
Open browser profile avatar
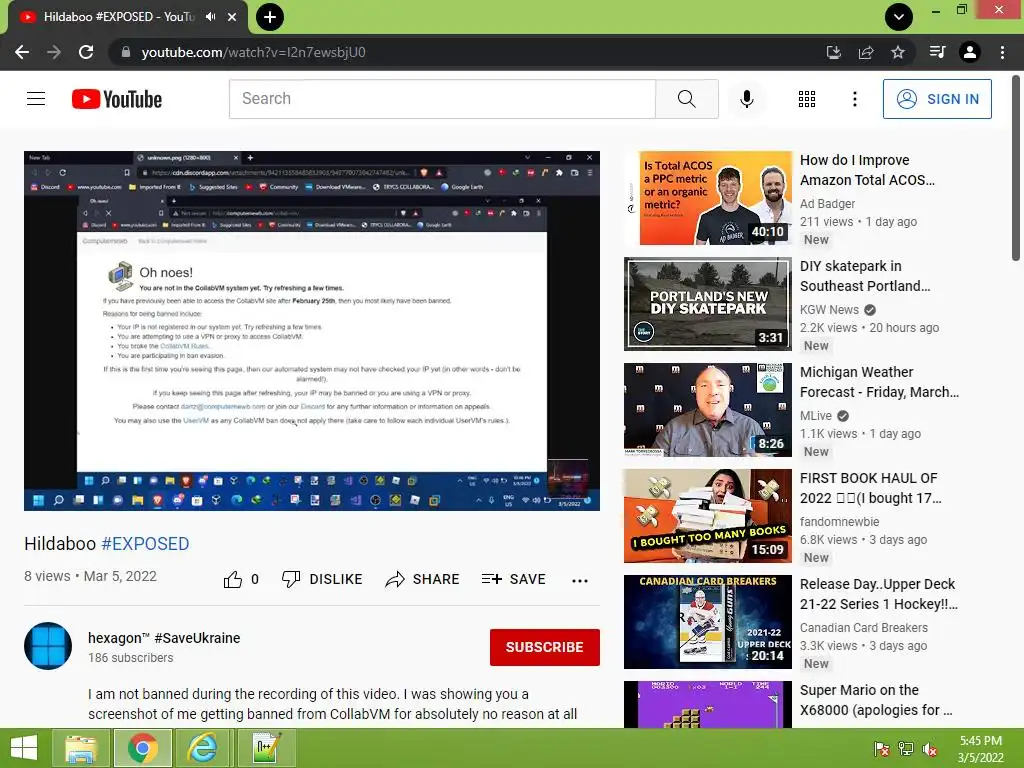[x=970, y=52]
